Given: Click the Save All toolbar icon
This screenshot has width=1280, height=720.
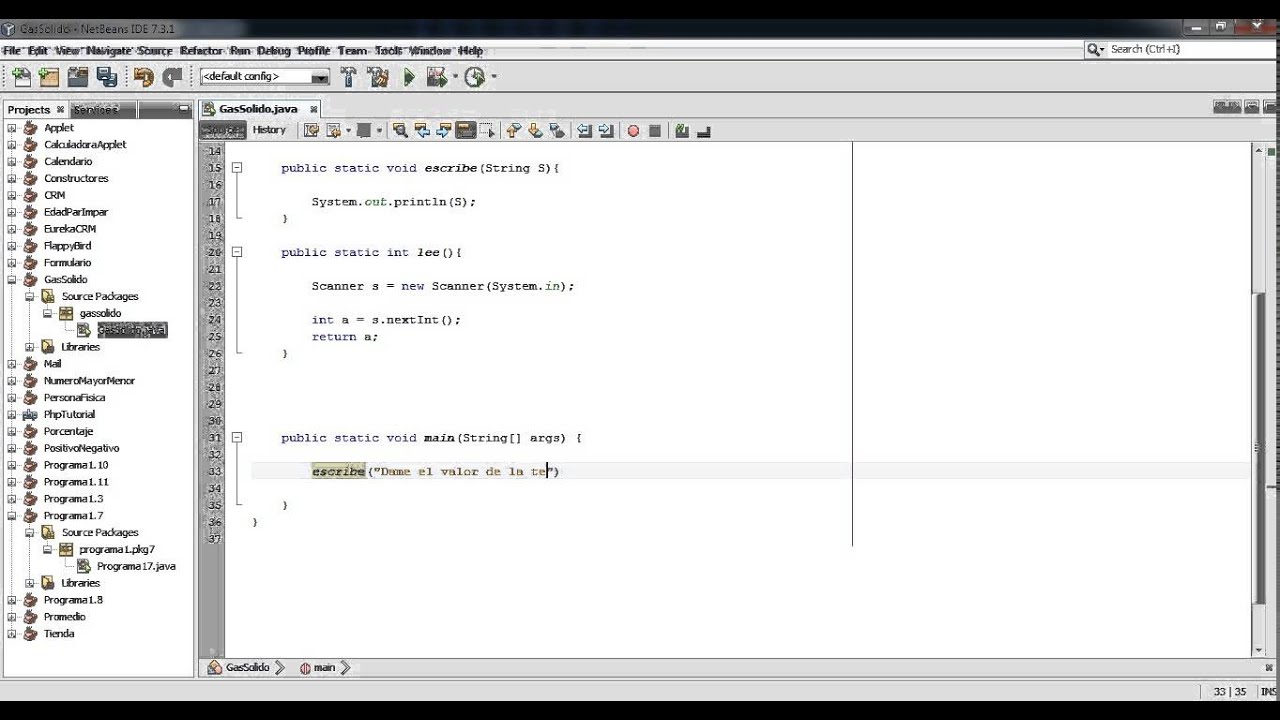Looking at the screenshot, I should 107,77.
